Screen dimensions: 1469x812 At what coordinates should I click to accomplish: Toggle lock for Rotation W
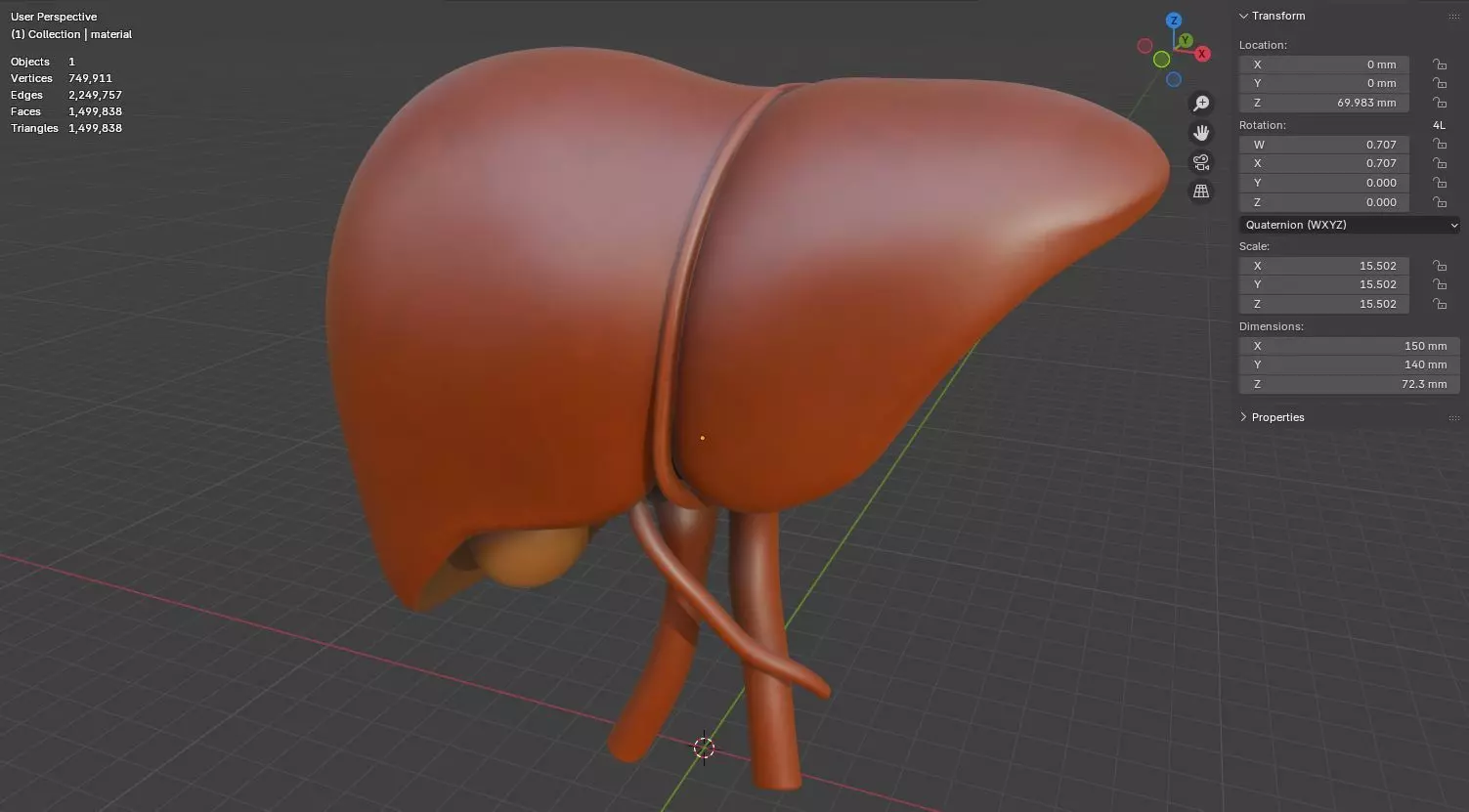[1440, 145]
